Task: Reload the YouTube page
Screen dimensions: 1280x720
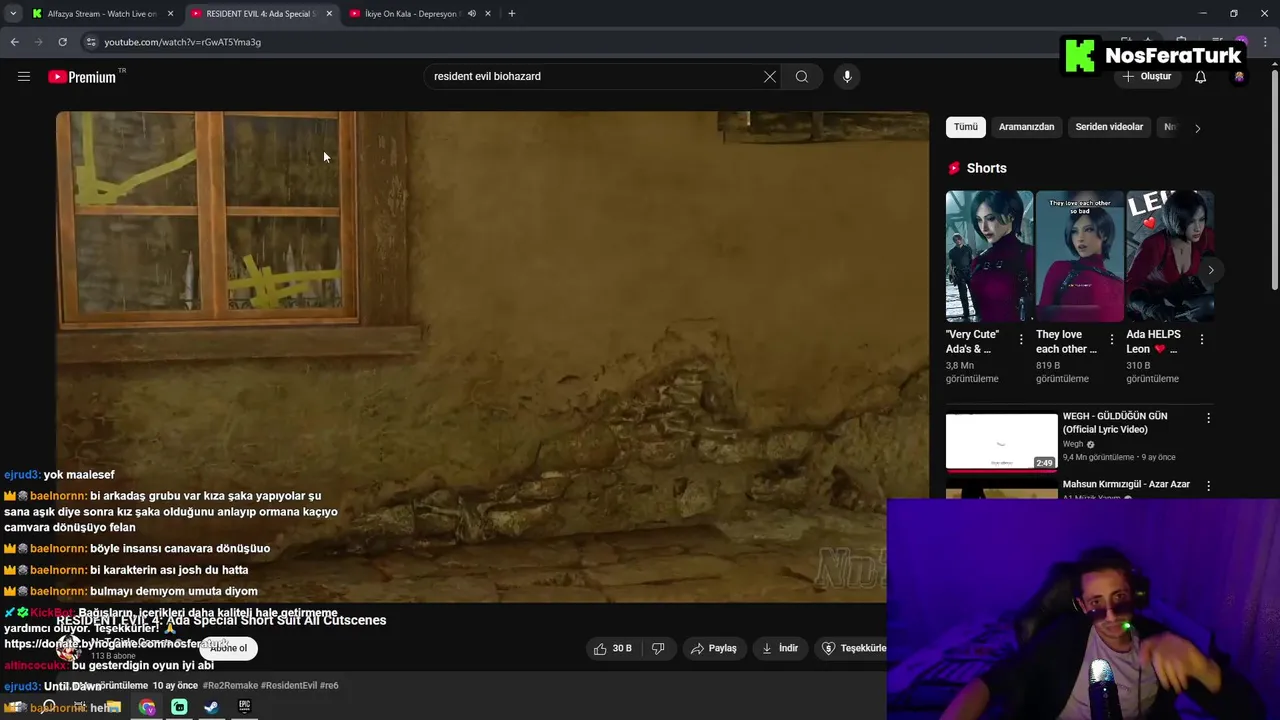Action: coord(62,42)
